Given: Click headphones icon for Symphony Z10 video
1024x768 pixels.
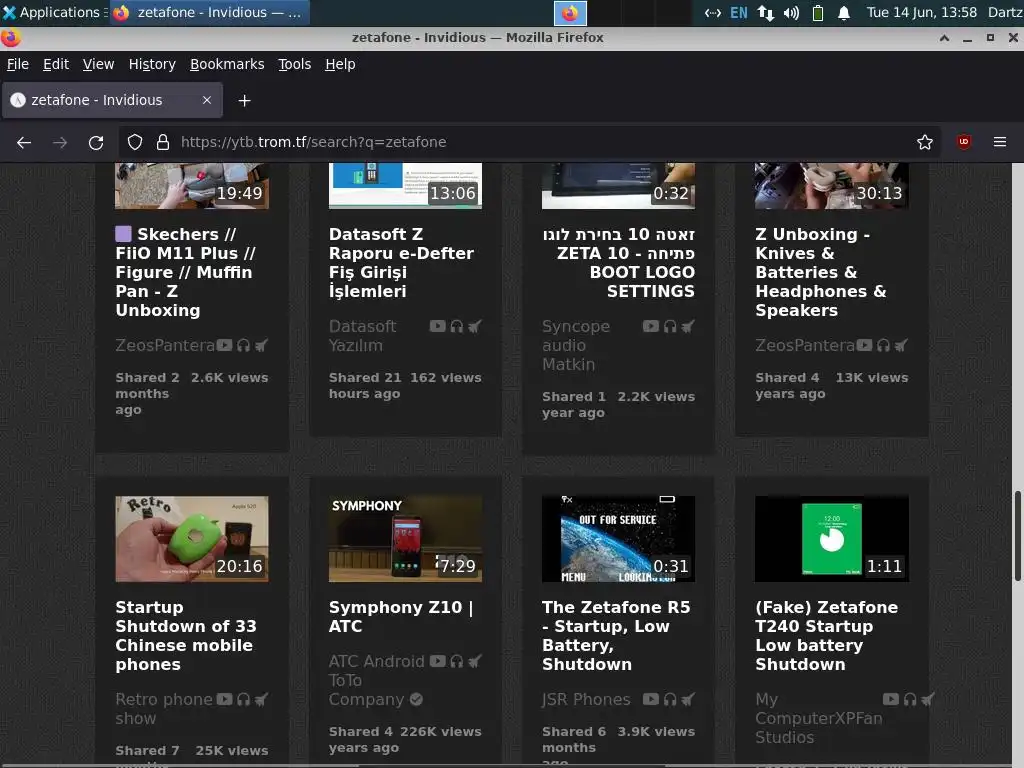Looking at the screenshot, I should click(x=456, y=661).
